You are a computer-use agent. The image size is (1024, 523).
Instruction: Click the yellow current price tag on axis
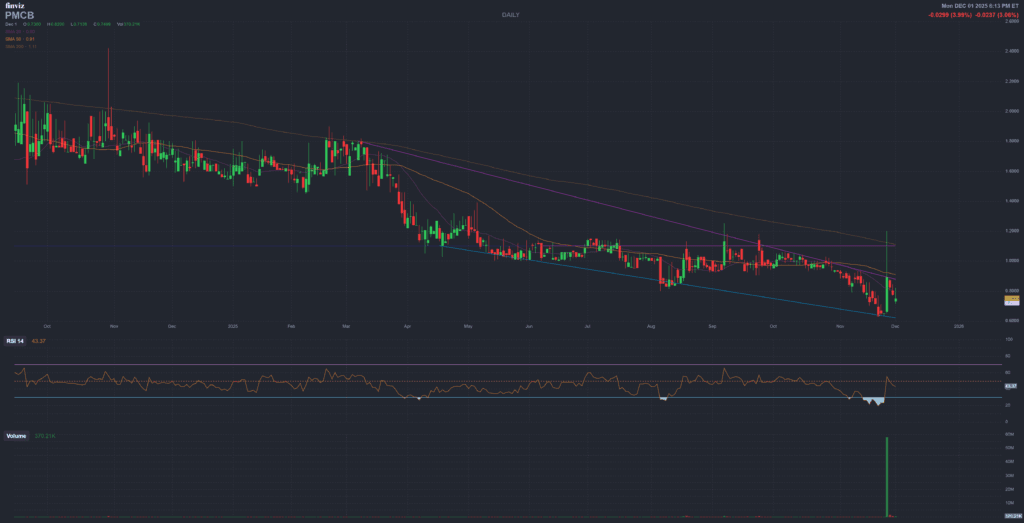click(1011, 299)
